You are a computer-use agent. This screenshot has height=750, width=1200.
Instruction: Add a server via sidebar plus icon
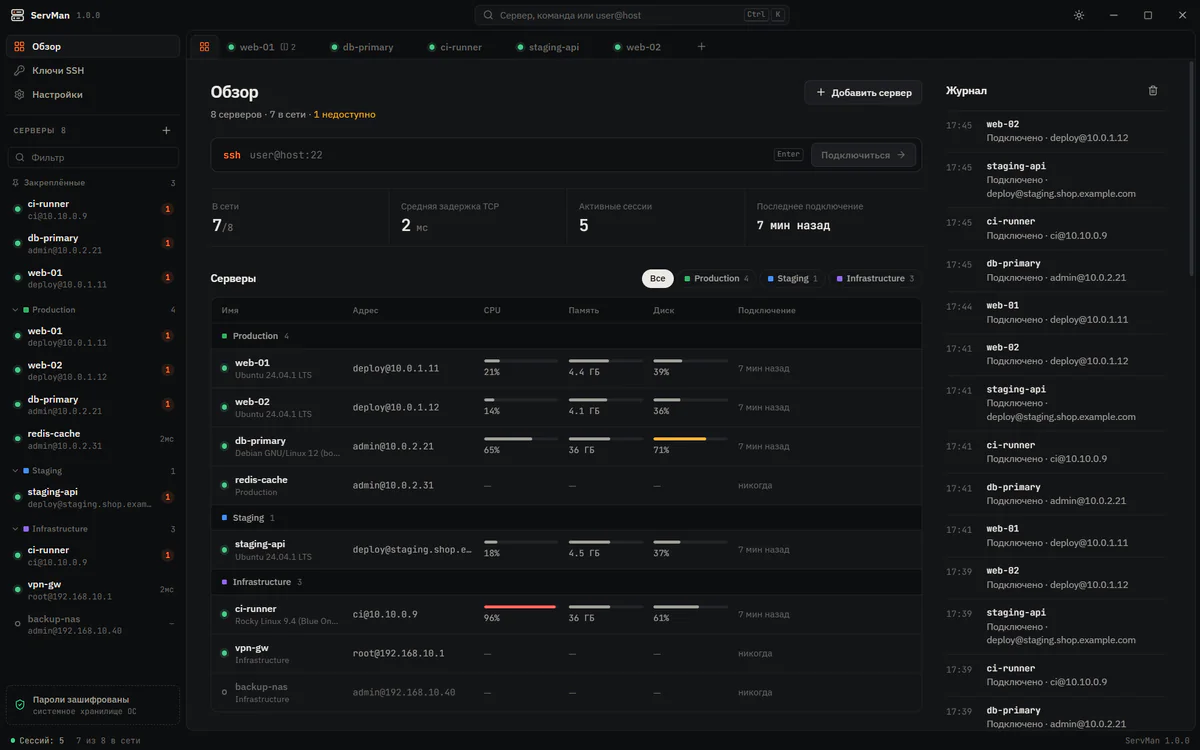[x=167, y=130]
